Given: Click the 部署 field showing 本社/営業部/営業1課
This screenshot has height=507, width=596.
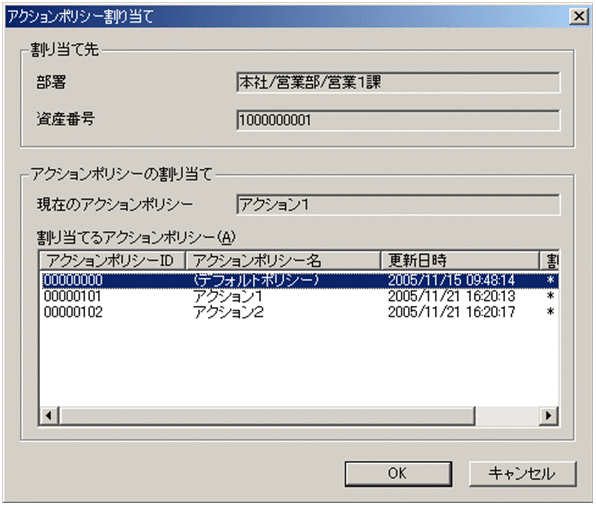Looking at the screenshot, I should 398,82.
